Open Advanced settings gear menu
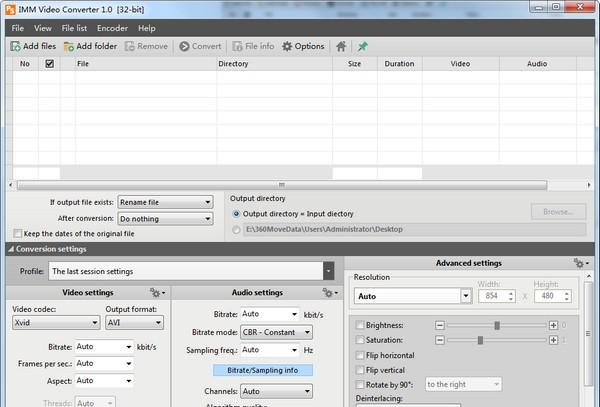This screenshot has height=407, width=600. (579, 263)
